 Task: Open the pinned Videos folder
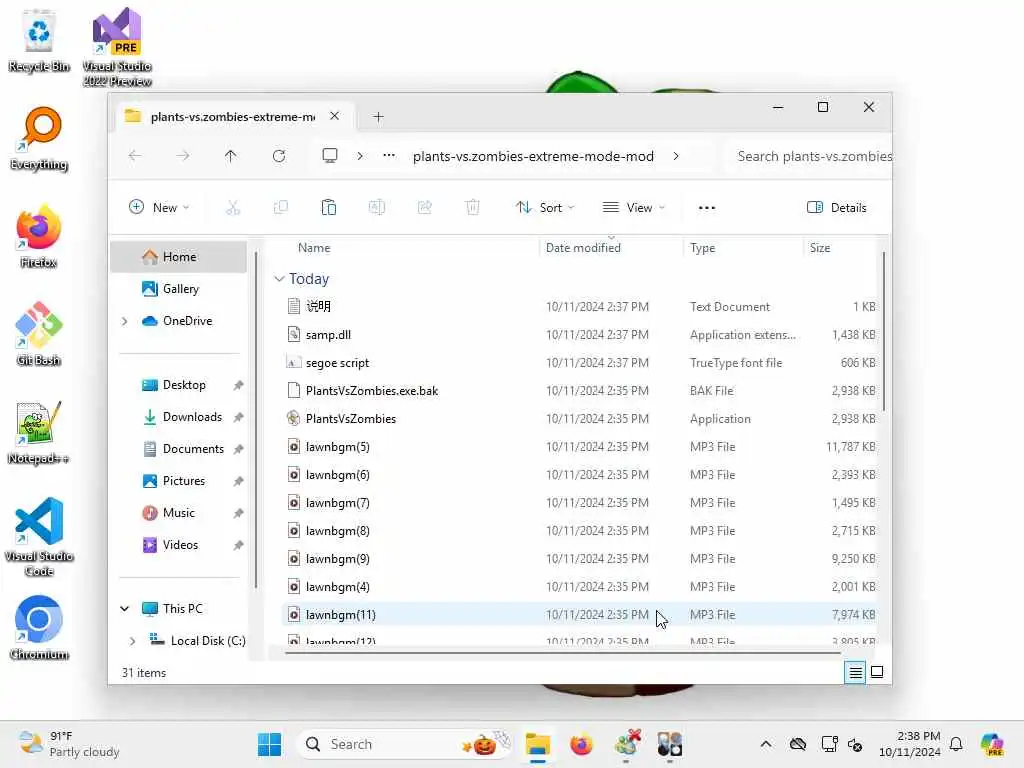[178, 545]
